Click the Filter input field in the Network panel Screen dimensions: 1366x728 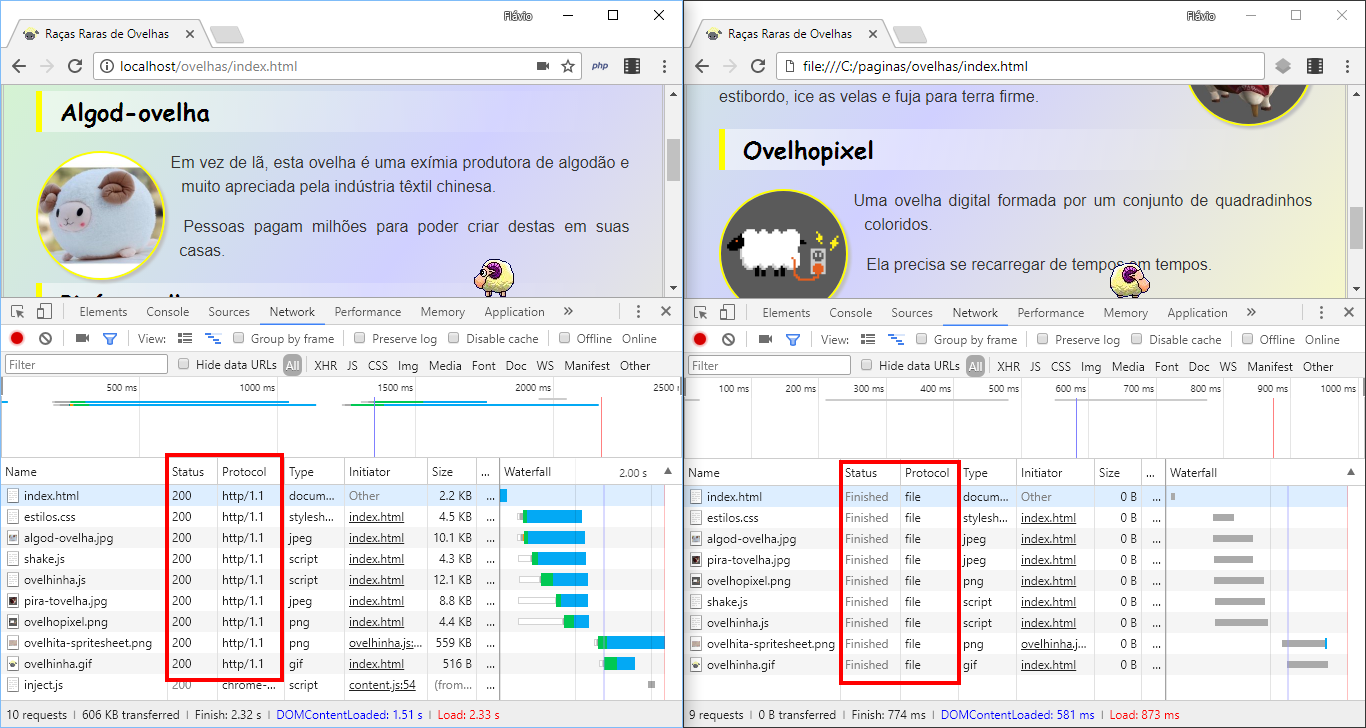(85, 364)
